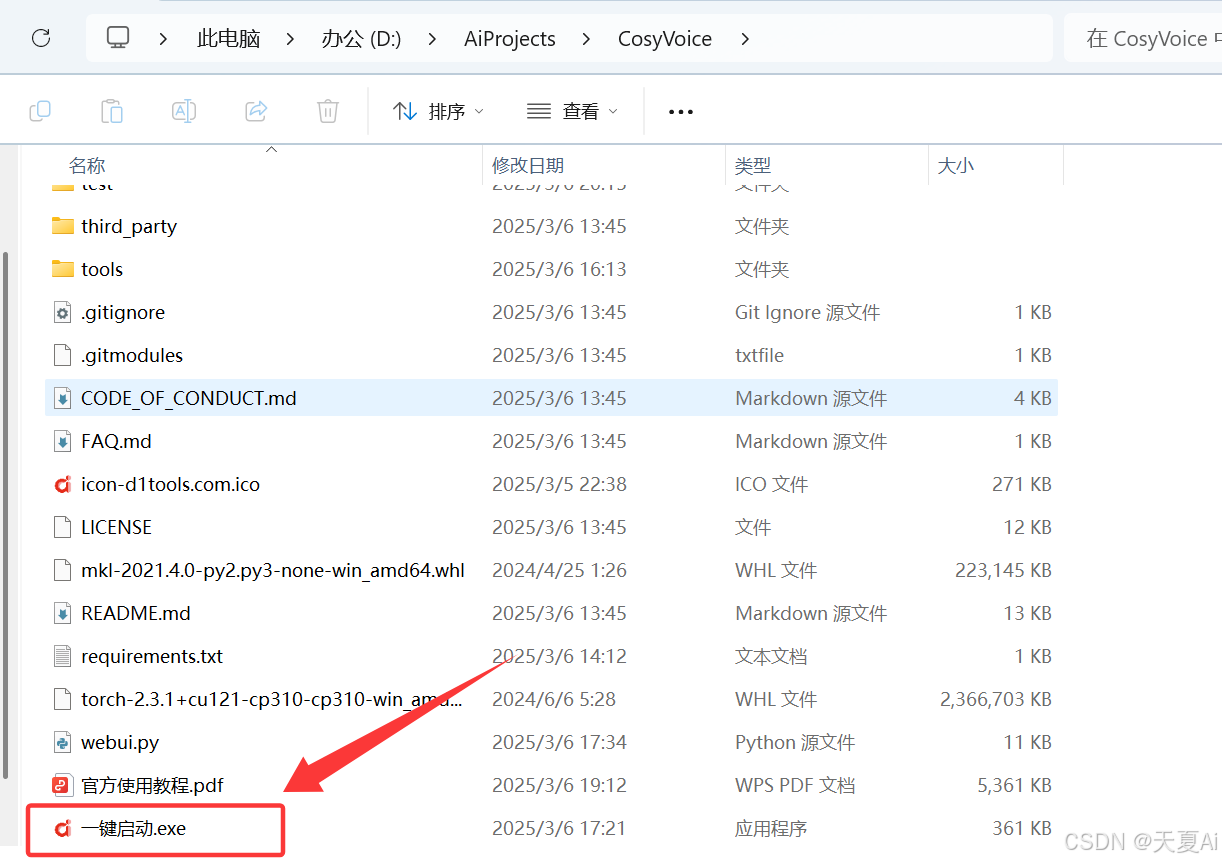Click the search box for CosyVoice
Image resolution: width=1222 pixels, height=861 pixels.
[x=1143, y=39]
